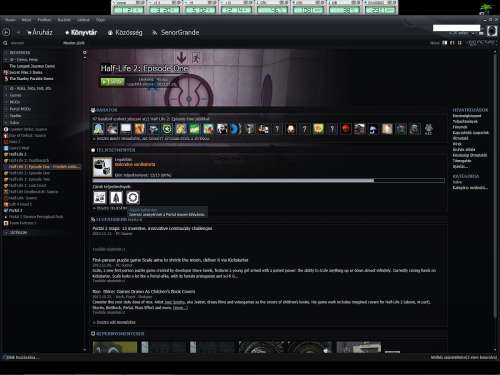This screenshot has width=500, height=375.
Task: Open the latest unlocked achievement icon
Action: point(102,167)
